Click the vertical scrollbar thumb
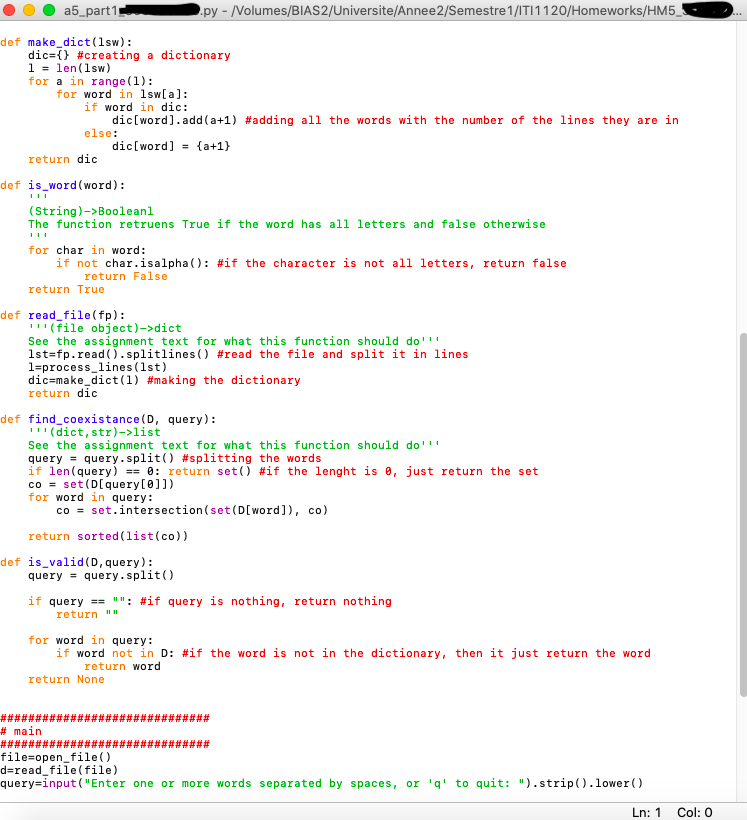The width and height of the screenshot is (747, 820). tap(741, 515)
